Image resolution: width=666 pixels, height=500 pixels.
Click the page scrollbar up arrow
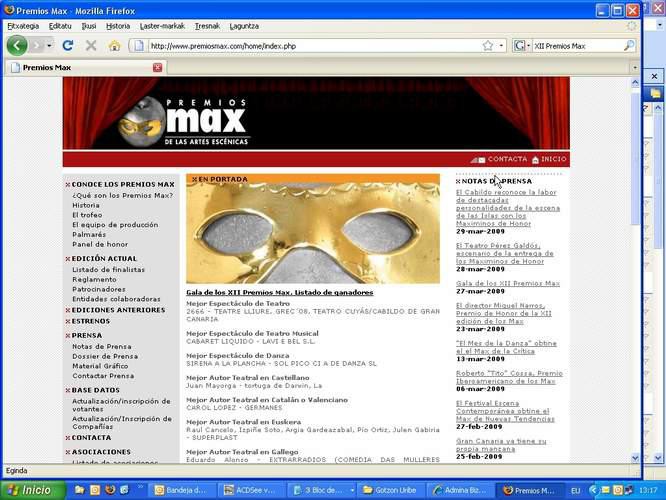(635, 82)
